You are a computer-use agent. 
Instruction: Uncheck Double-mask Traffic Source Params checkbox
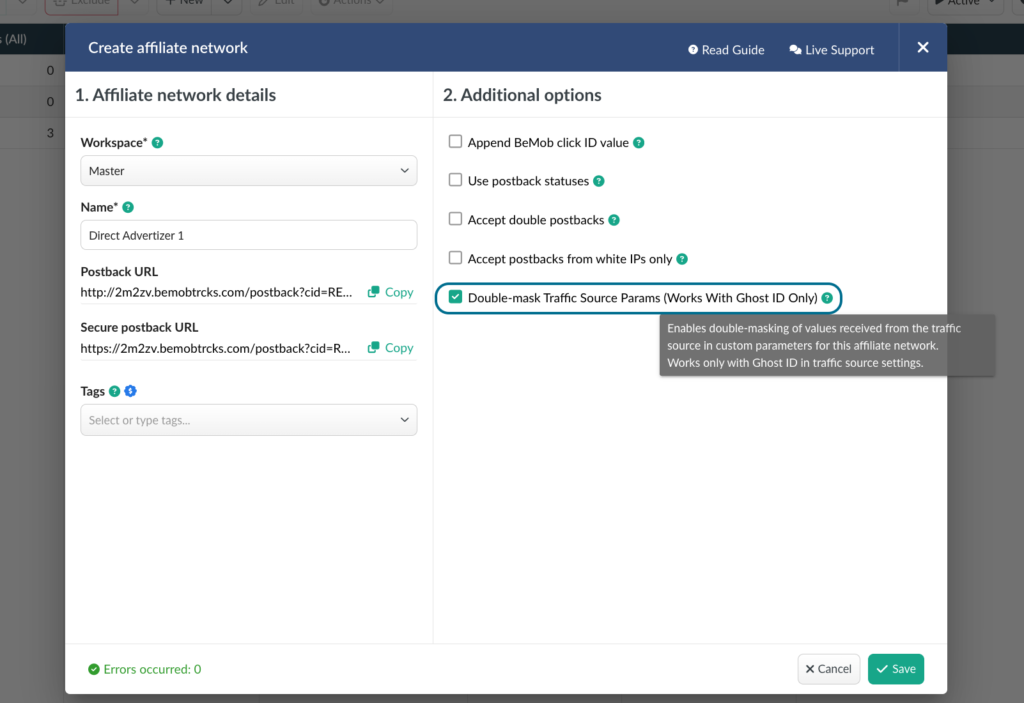[456, 298]
